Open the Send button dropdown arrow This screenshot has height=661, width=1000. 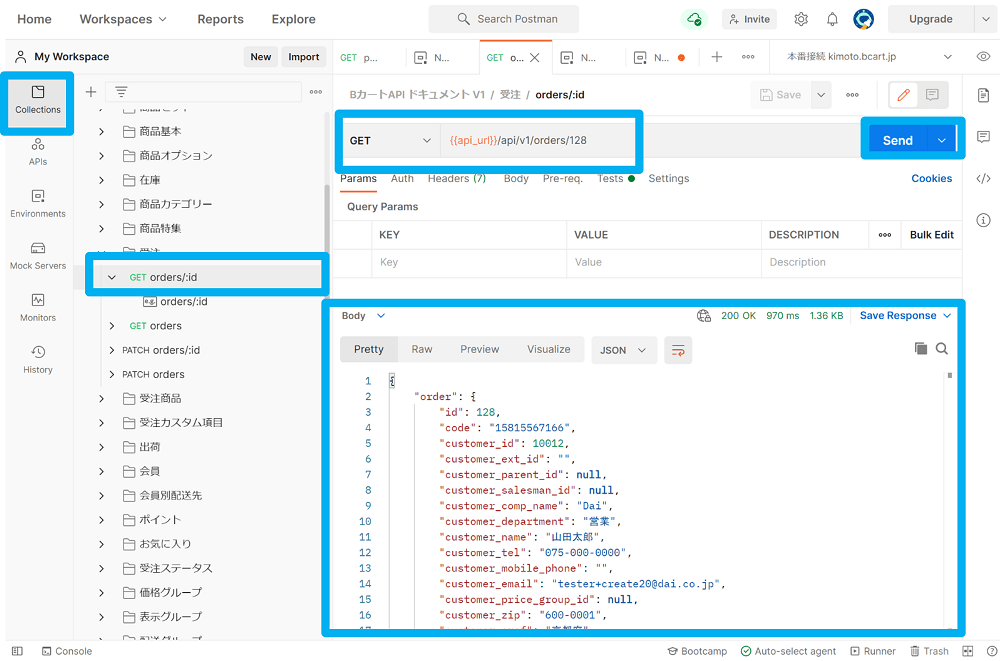click(942, 140)
